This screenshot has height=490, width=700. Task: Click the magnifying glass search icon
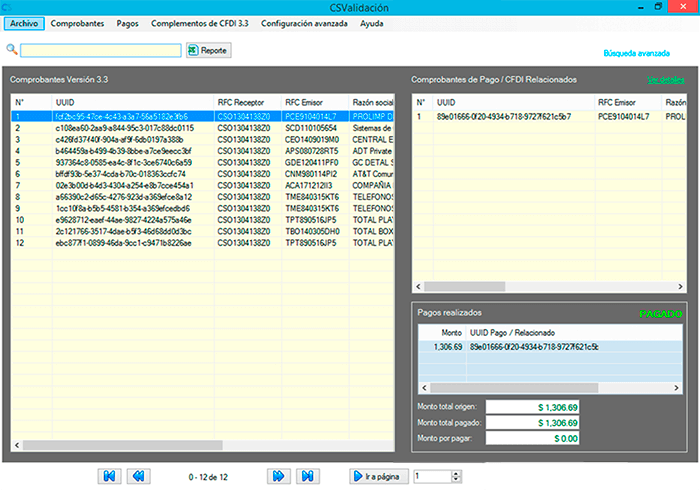[x=12, y=49]
